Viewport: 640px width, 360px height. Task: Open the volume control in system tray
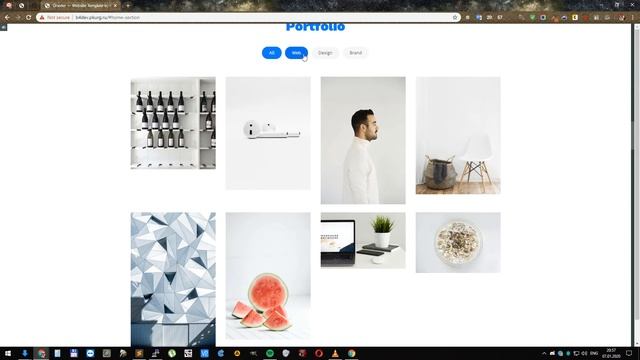584,353
